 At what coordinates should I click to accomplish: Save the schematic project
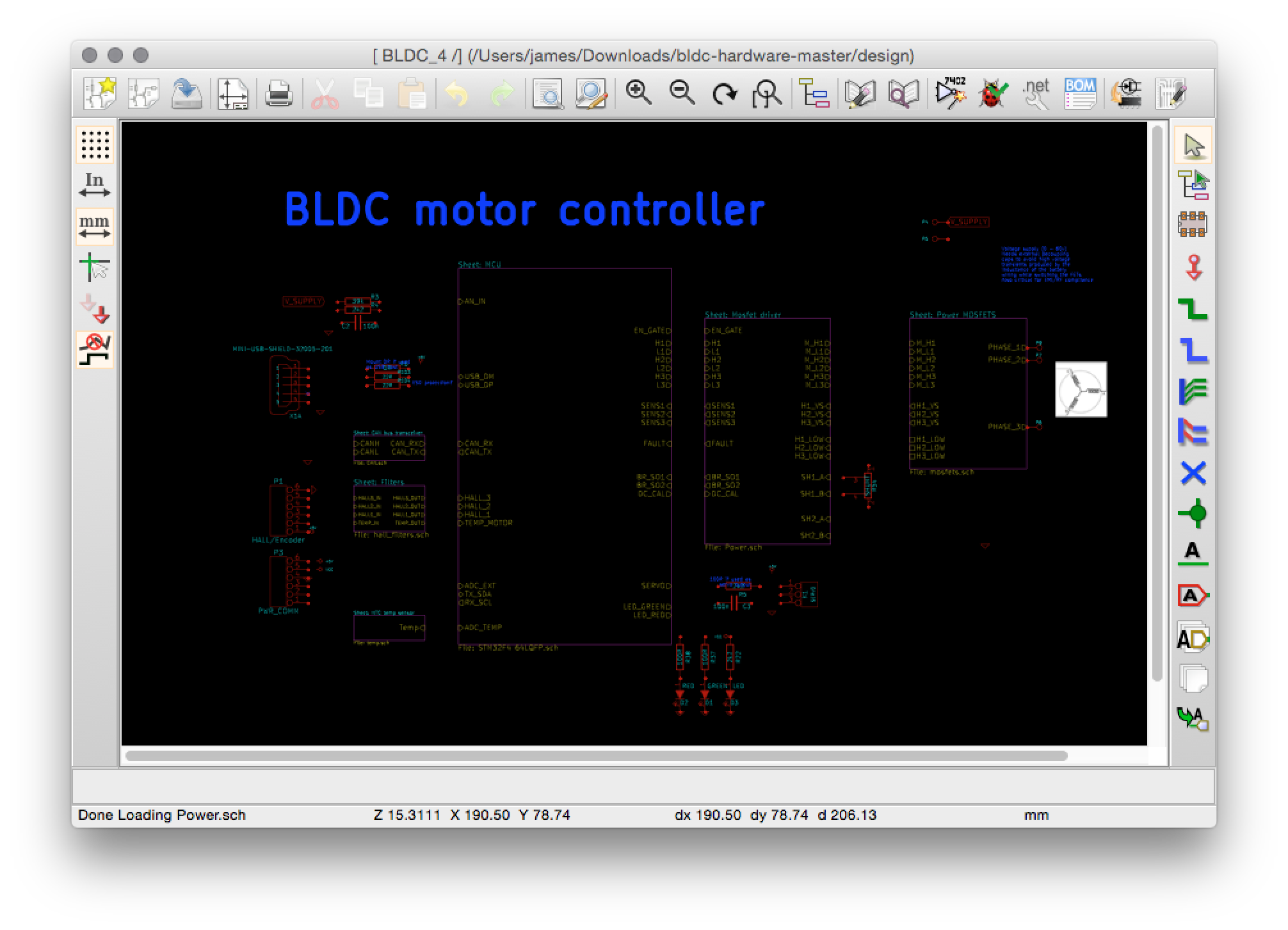(x=187, y=94)
